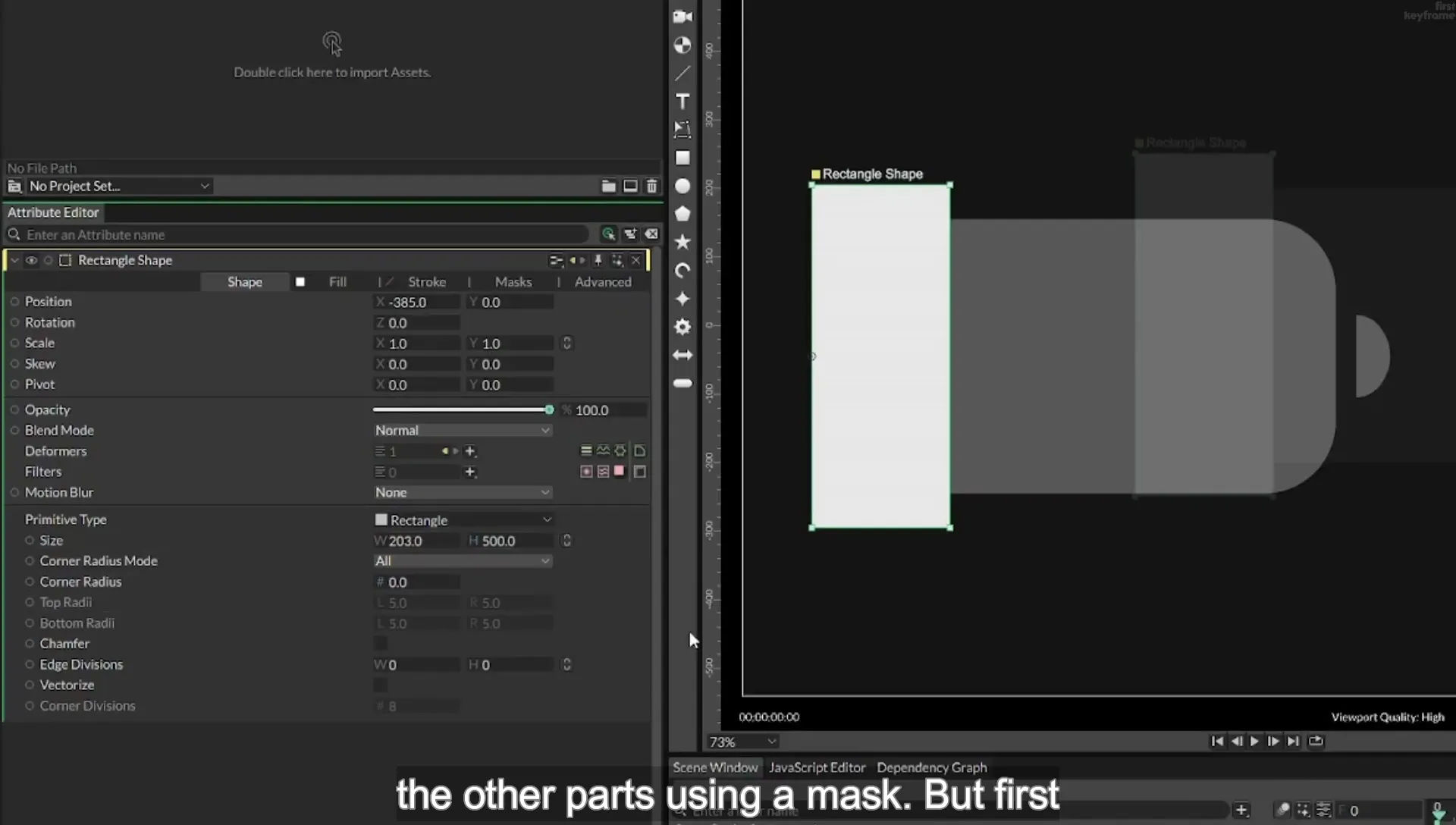Click the camera tool icon
The image size is (1456, 825).
(682, 17)
